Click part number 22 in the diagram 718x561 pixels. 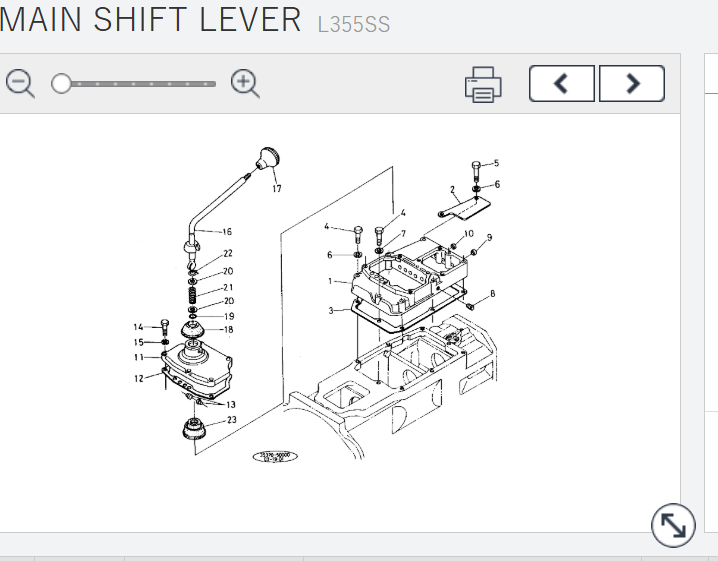[x=228, y=254]
